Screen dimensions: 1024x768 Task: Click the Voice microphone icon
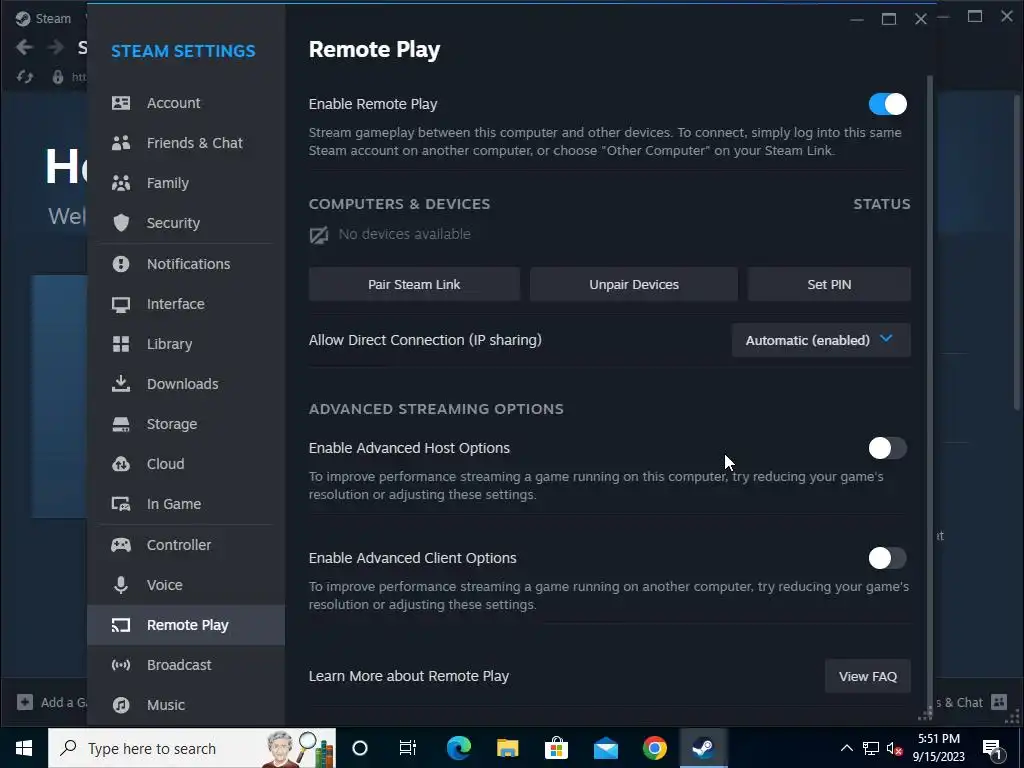(x=121, y=585)
